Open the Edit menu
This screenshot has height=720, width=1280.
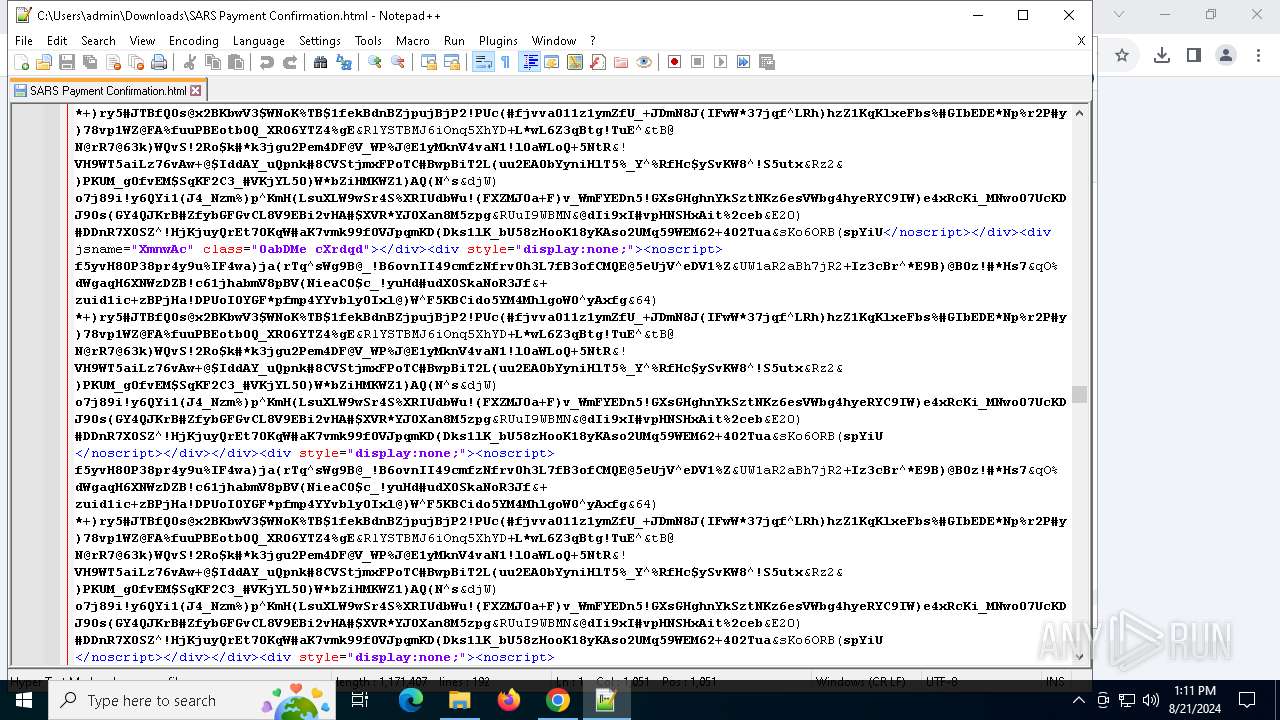click(x=57, y=41)
